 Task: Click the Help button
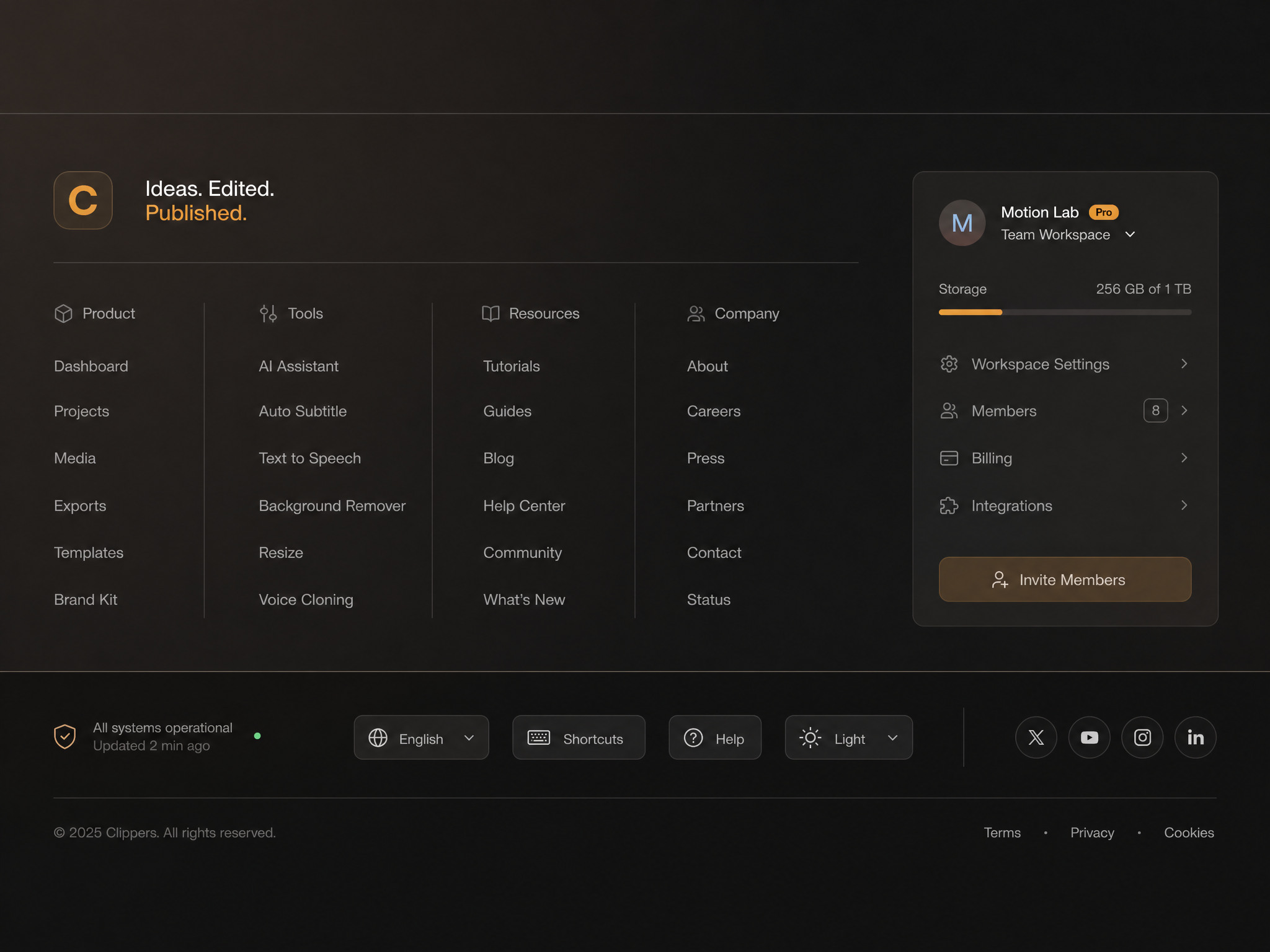(x=714, y=738)
